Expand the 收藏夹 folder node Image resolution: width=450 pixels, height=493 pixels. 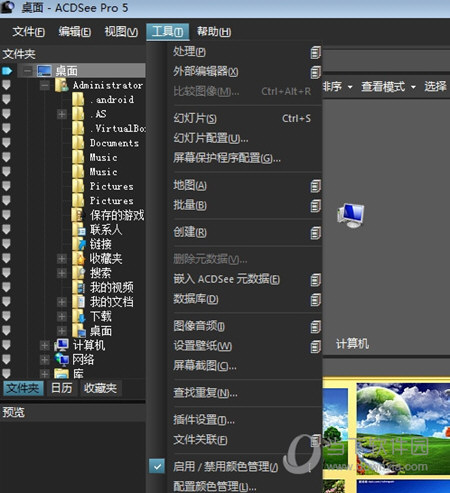[x=62, y=259]
